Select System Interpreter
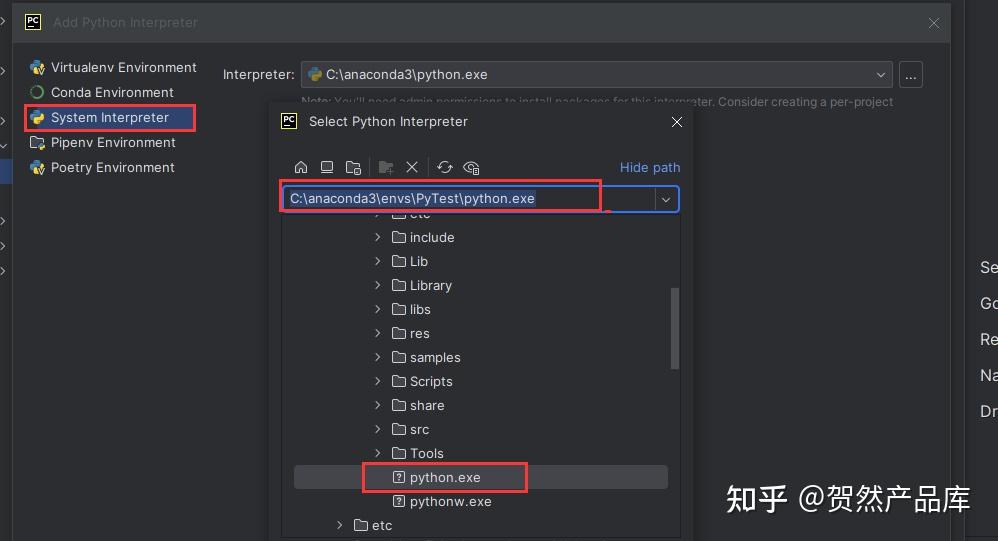This screenshot has height=541, width=998. pos(110,118)
